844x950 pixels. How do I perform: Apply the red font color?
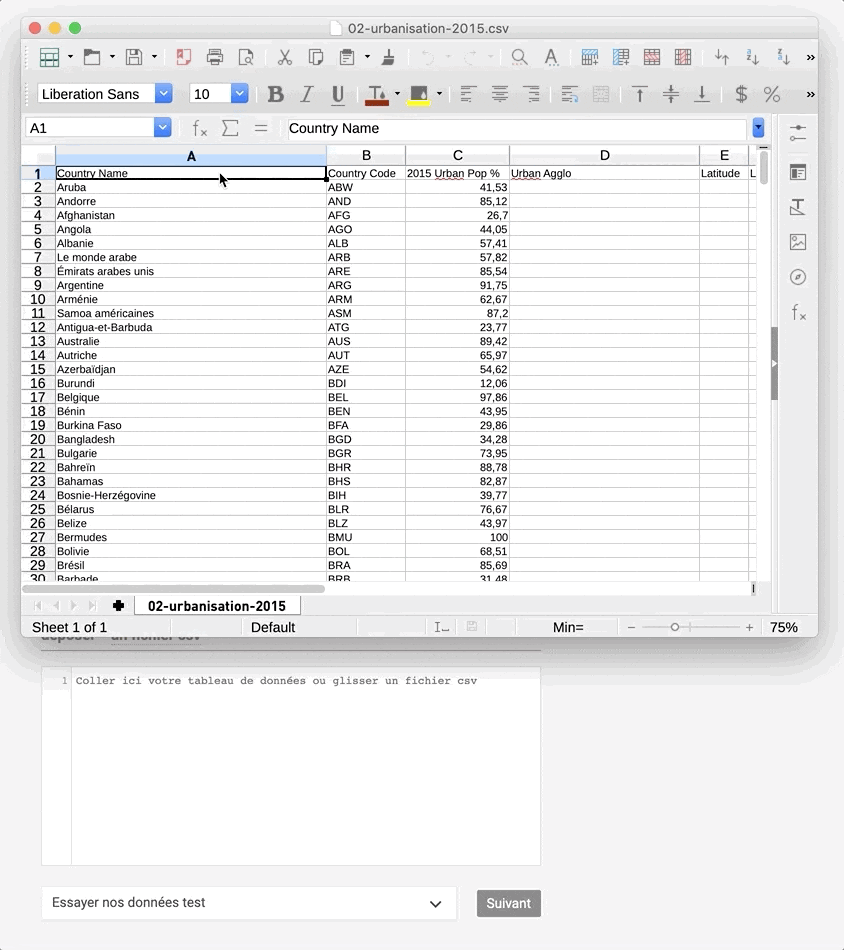coord(376,95)
